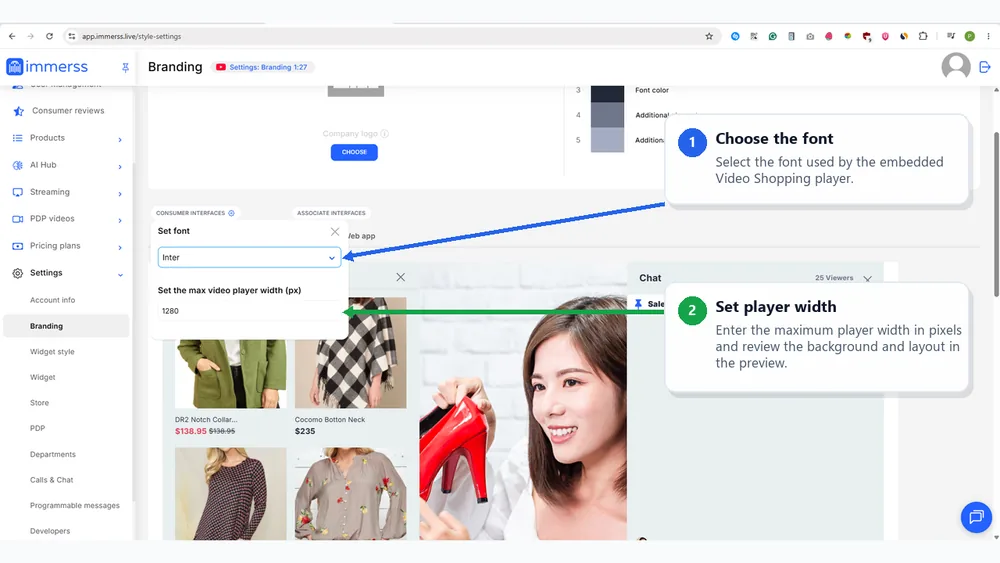Click color swatch number 4
Screen dimensions: 1000x563
(607, 115)
